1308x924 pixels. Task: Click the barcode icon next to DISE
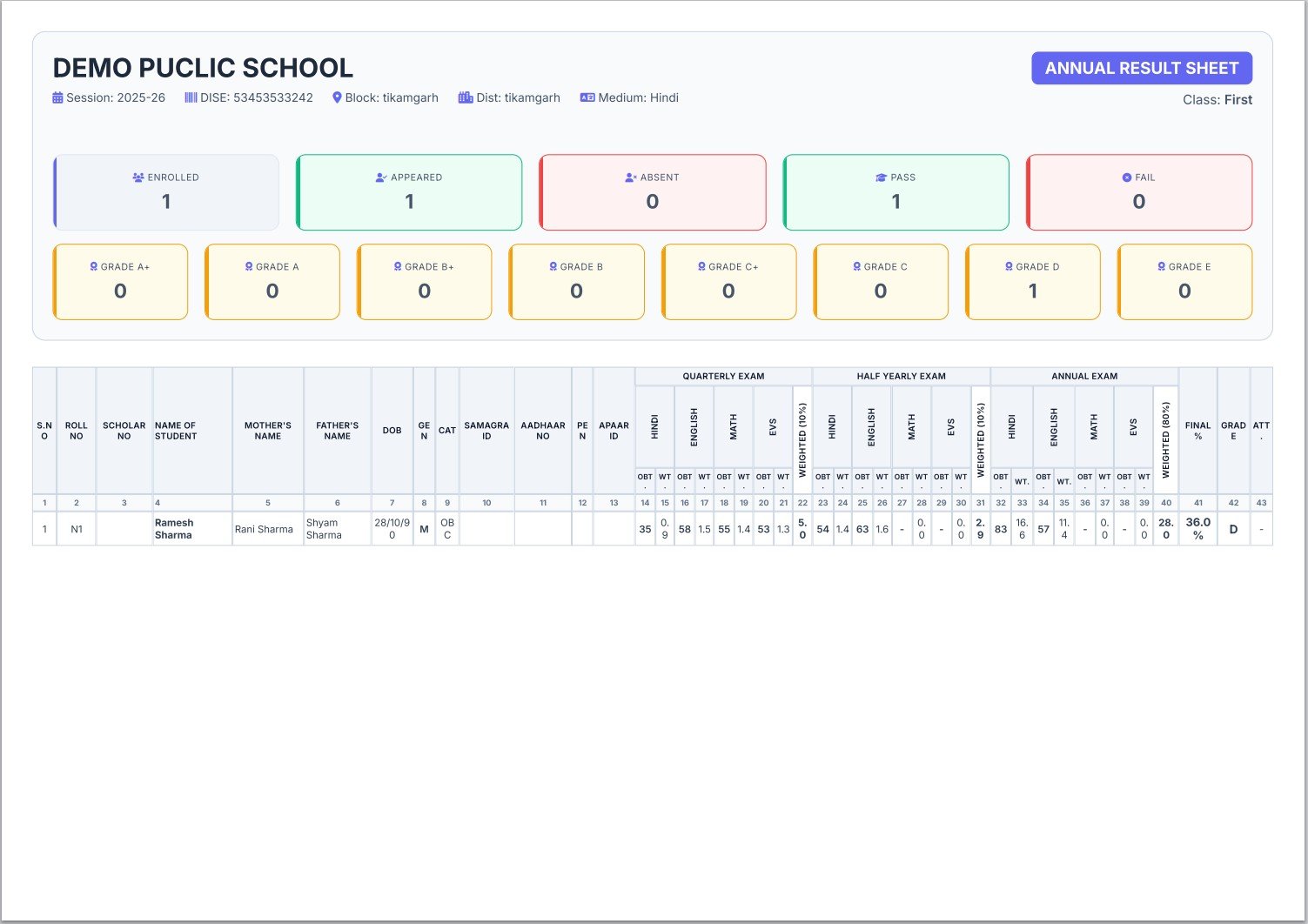click(191, 98)
